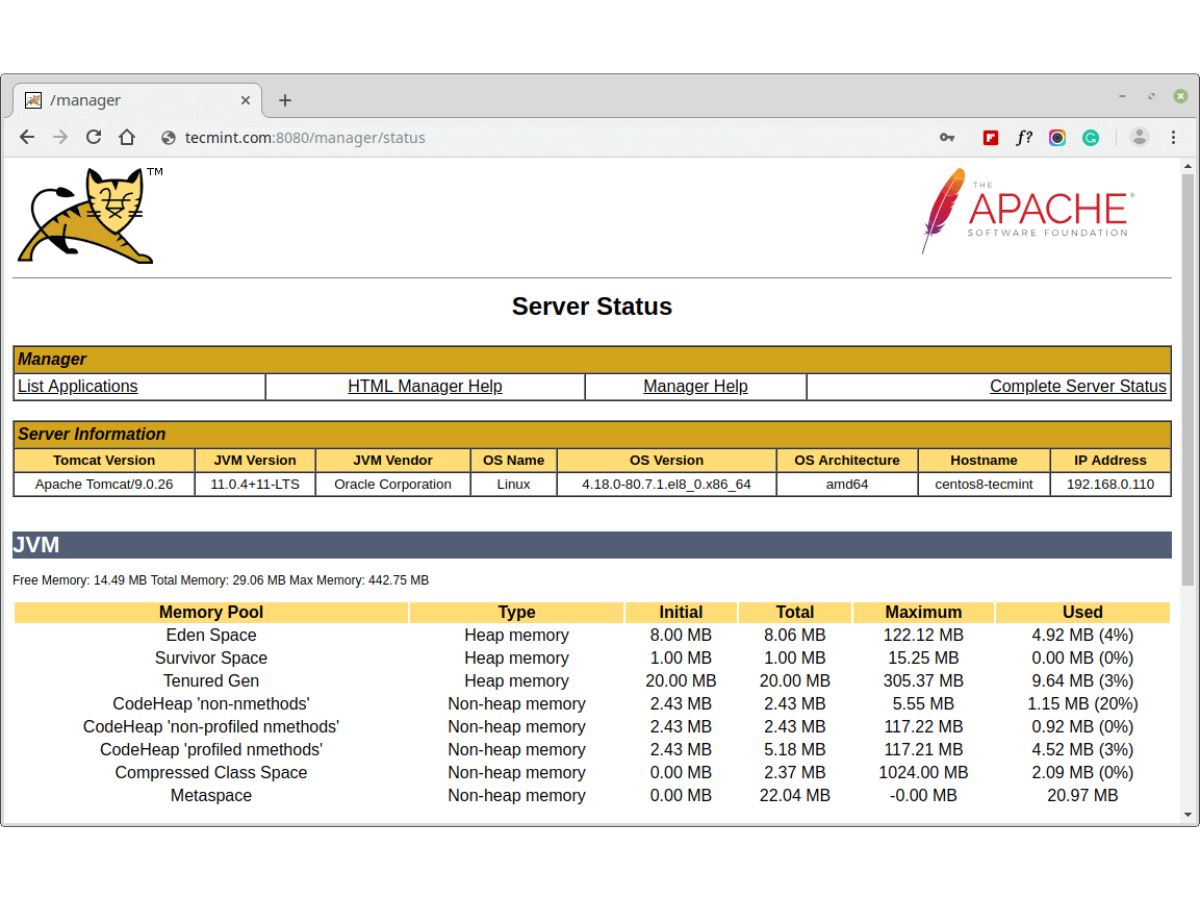The image size is (1200, 900).
Task: Minimize the browser window
Action: (1123, 96)
